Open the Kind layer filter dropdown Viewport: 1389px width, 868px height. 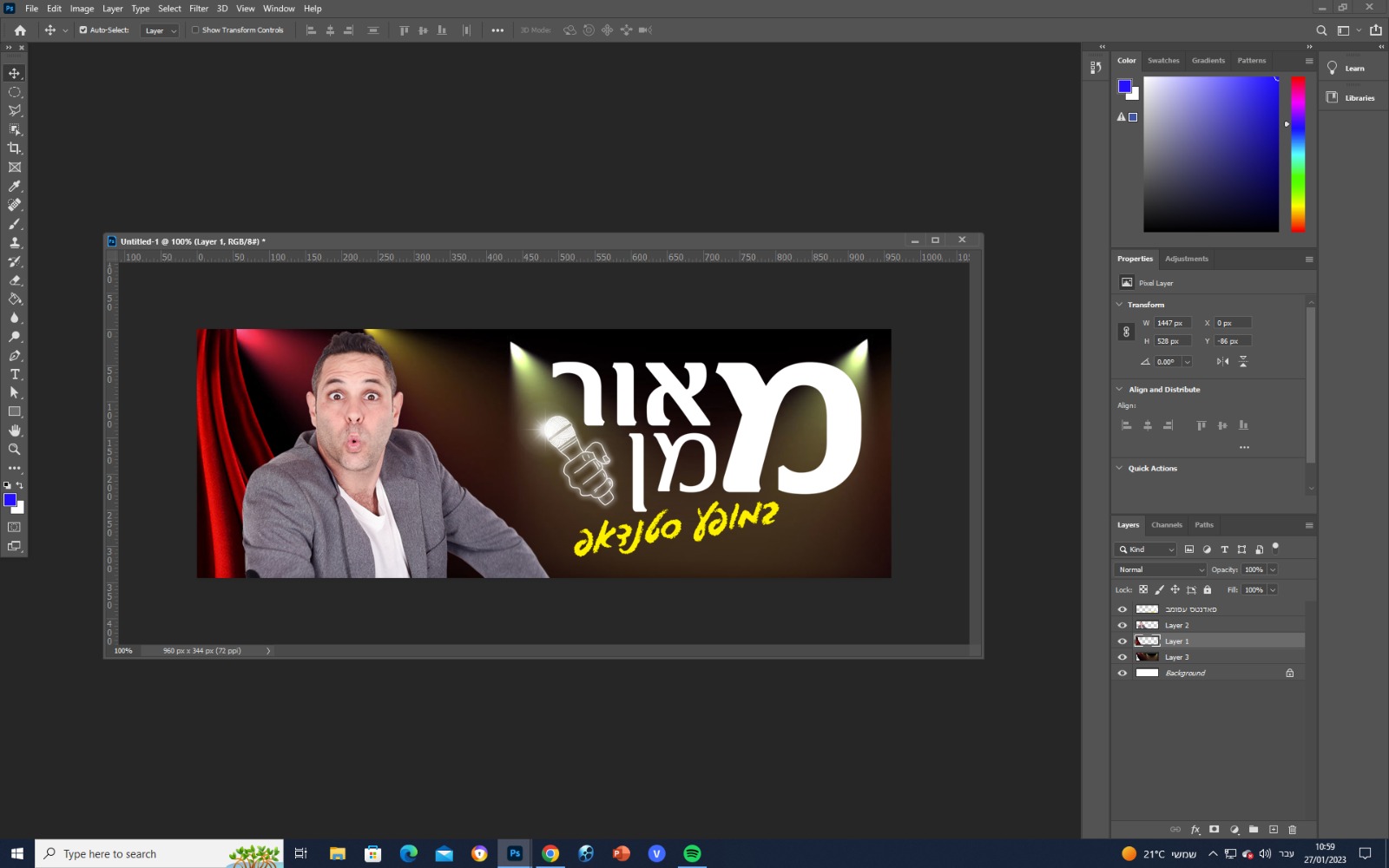[1146, 549]
